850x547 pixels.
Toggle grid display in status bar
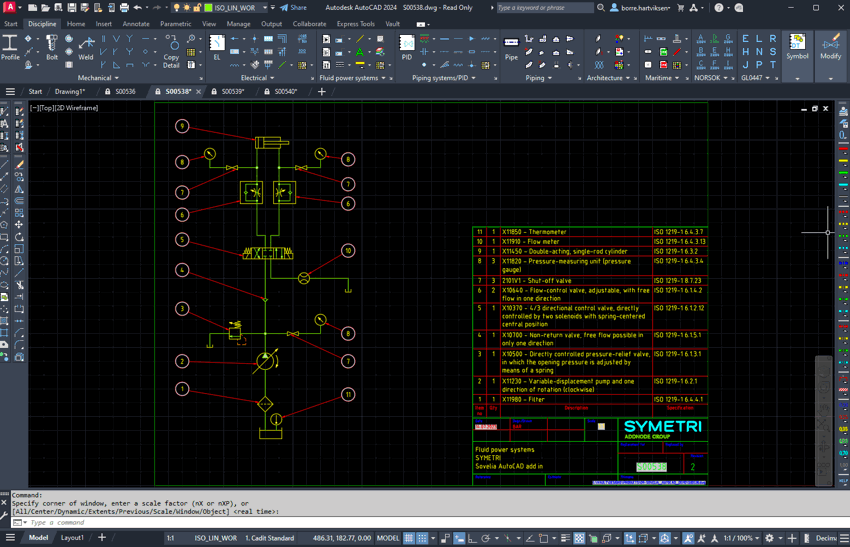click(409, 538)
